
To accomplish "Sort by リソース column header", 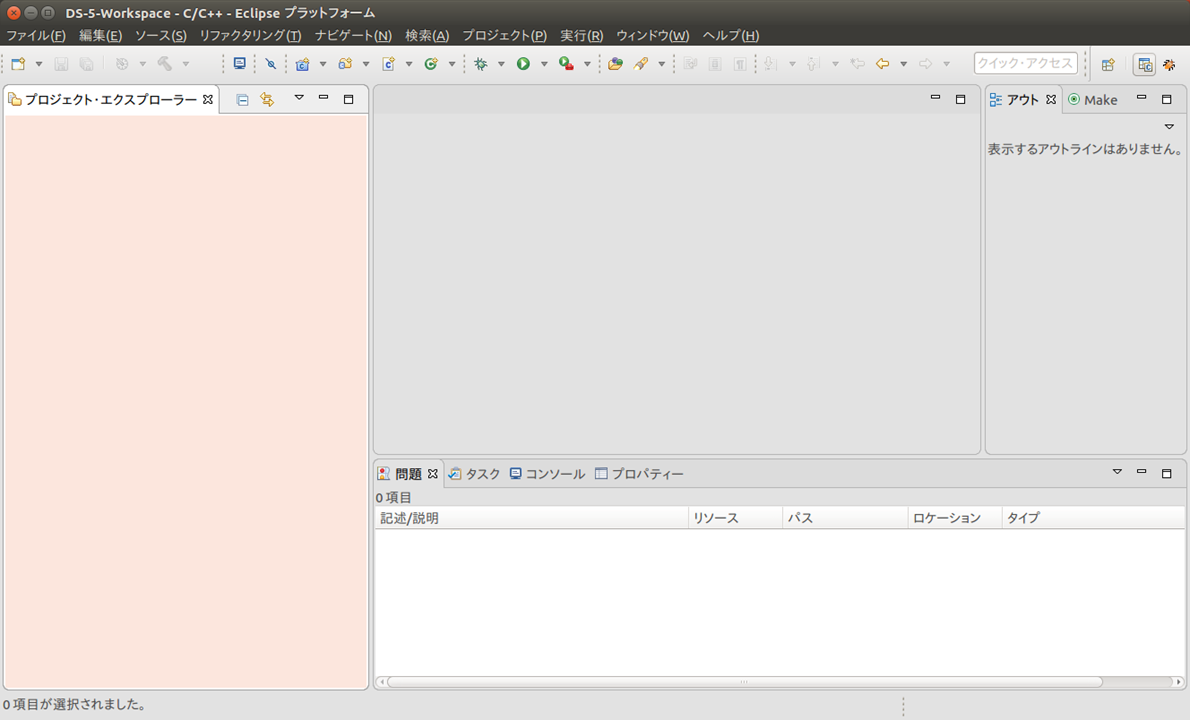I will tap(735, 518).
